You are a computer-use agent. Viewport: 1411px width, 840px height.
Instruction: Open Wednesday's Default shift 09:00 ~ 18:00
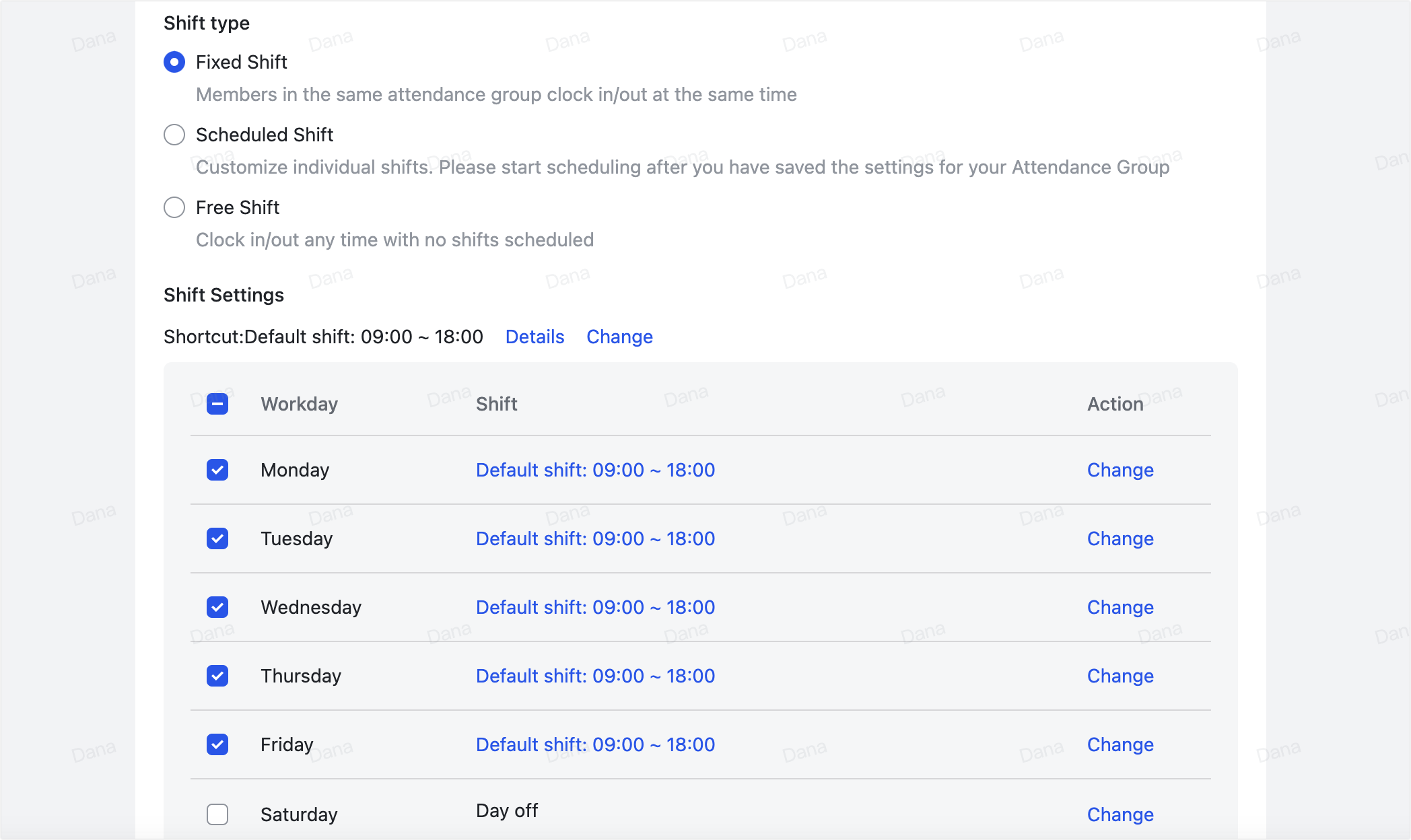tap(595, 607)
